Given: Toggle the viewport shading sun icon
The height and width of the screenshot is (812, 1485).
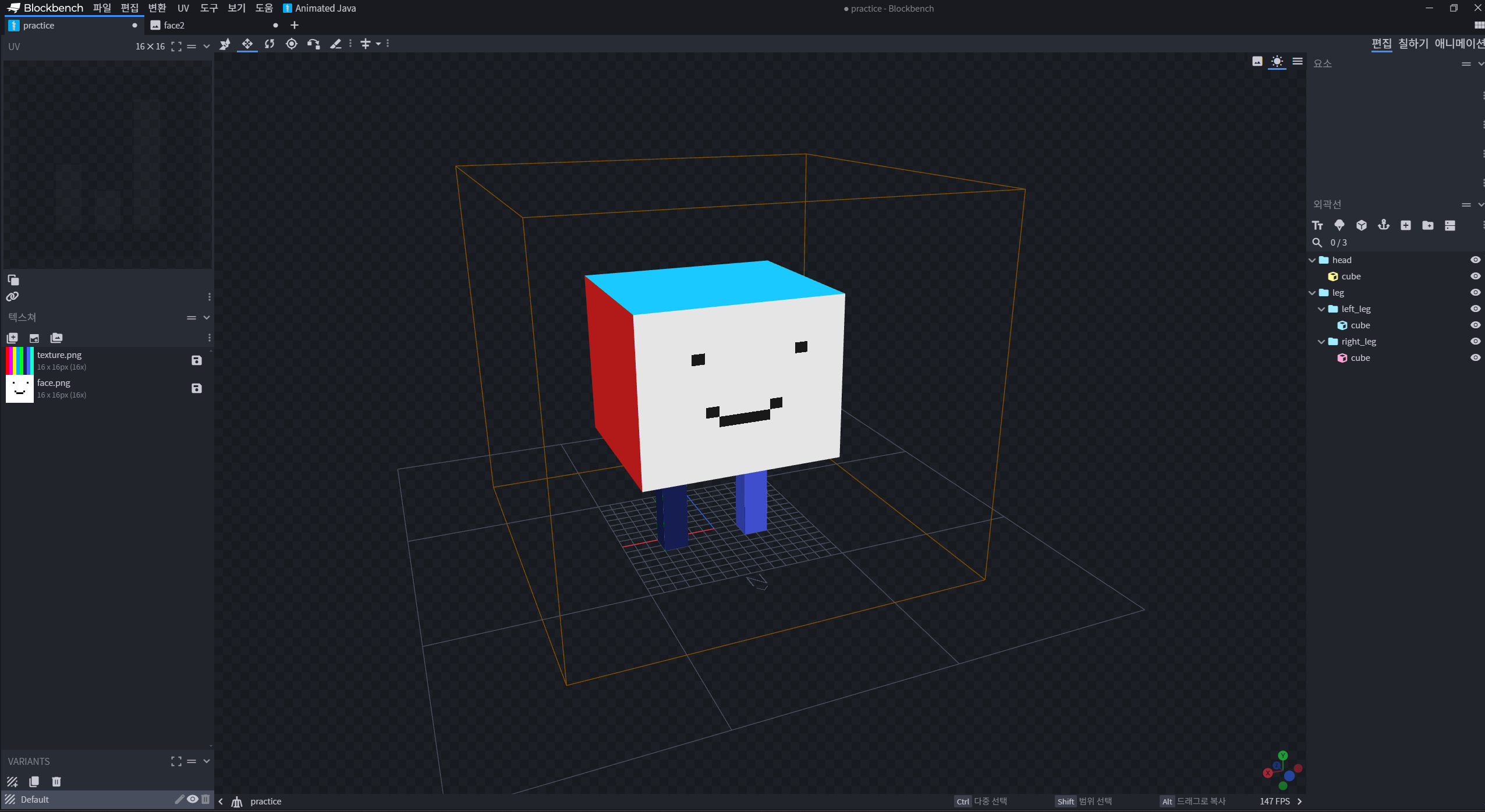Looking at the screenshot, I should [x=1277, y=62].
